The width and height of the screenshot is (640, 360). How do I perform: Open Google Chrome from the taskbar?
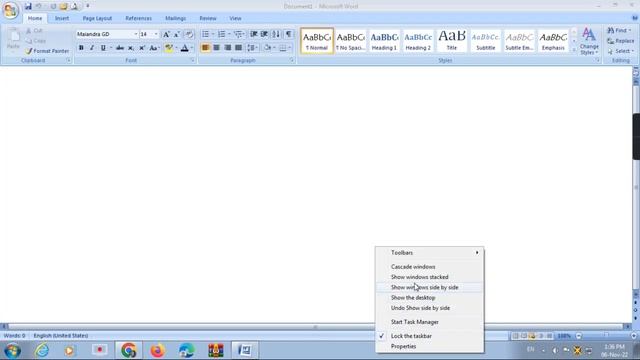tap(128, 350)
